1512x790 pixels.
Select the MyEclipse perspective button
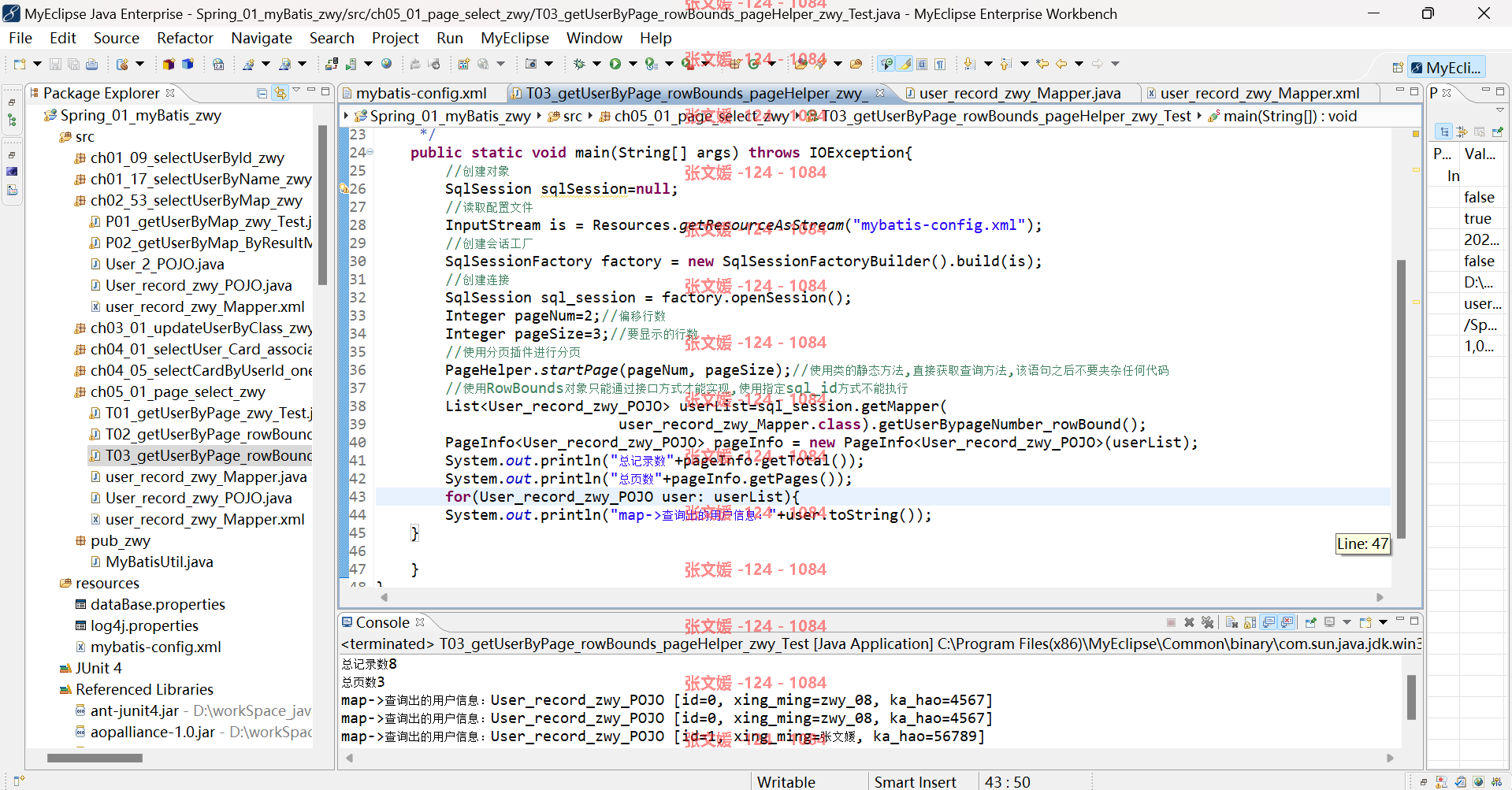(1446, 68)
